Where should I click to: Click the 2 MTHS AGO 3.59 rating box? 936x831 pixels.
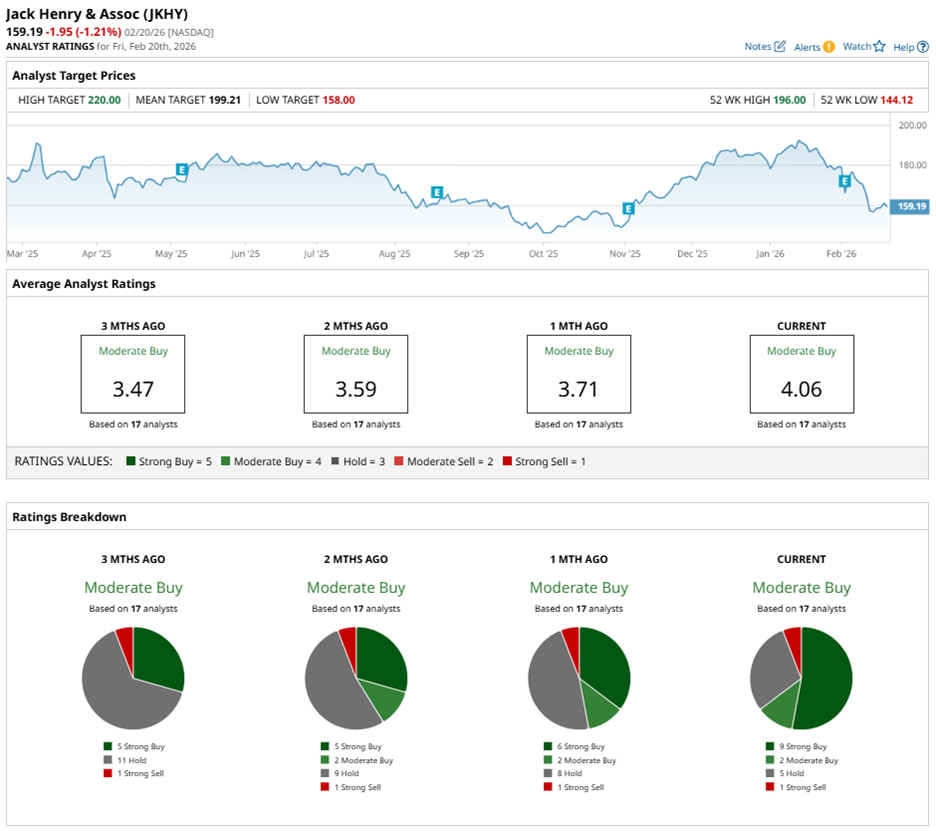(356, 374)
